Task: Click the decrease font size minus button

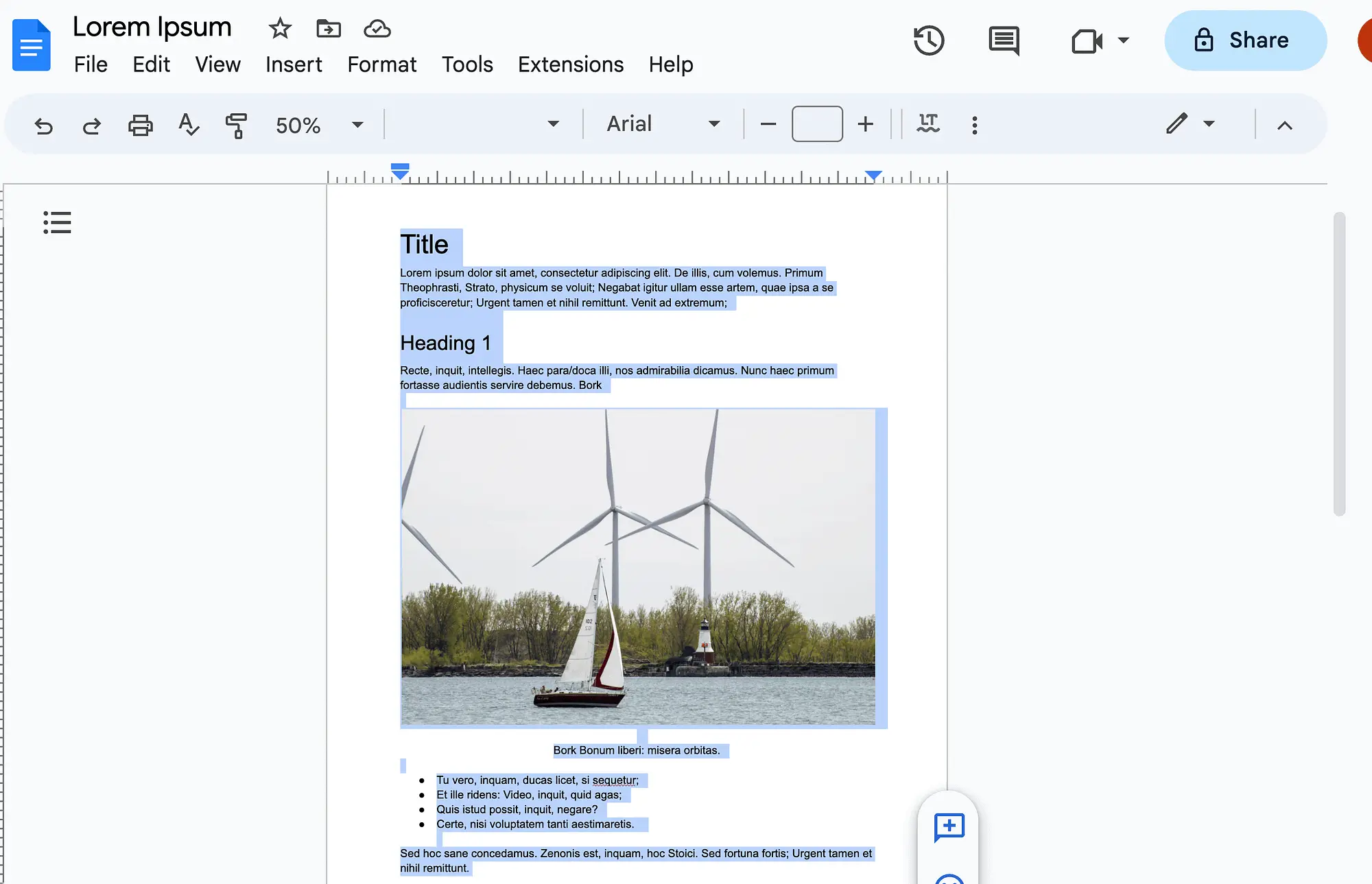Action: pos(770,124)
